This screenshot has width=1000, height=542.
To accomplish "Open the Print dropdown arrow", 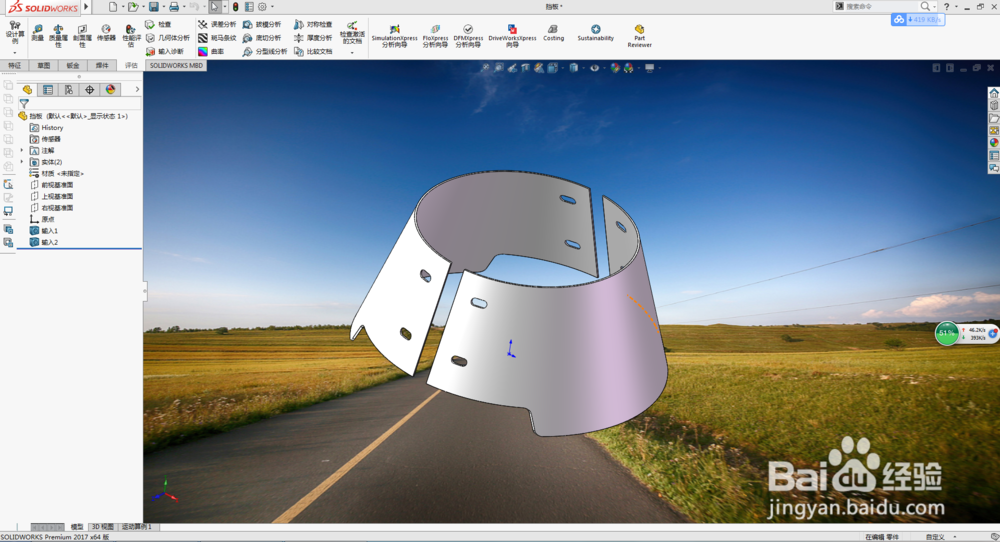I will click(184, 7).
